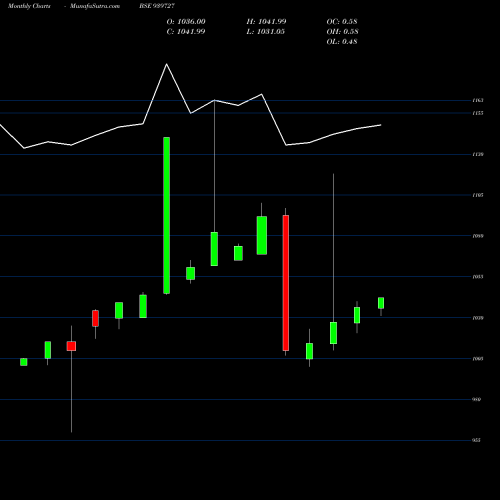The height and width of the screenshot is (500, 500).
Task: Select the open value 'O: 1036.00'
Action: [x=186, y=22]
